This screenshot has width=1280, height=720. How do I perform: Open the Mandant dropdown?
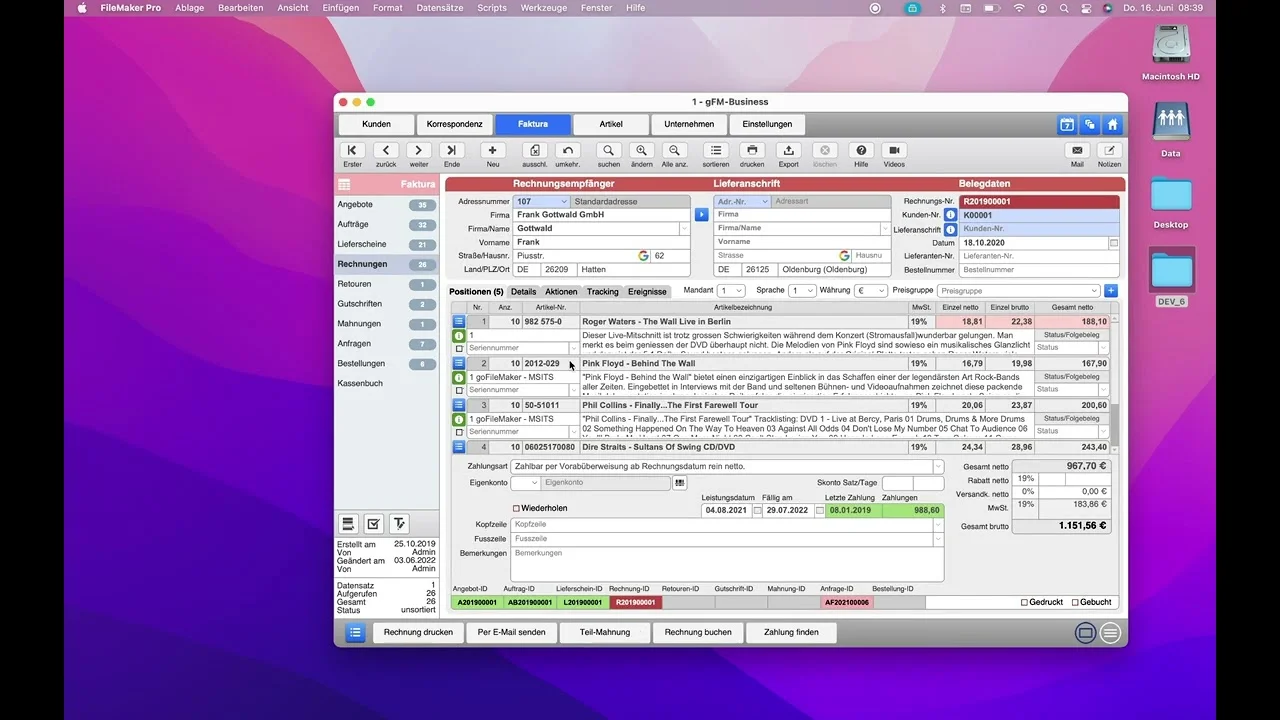[731, 291]
